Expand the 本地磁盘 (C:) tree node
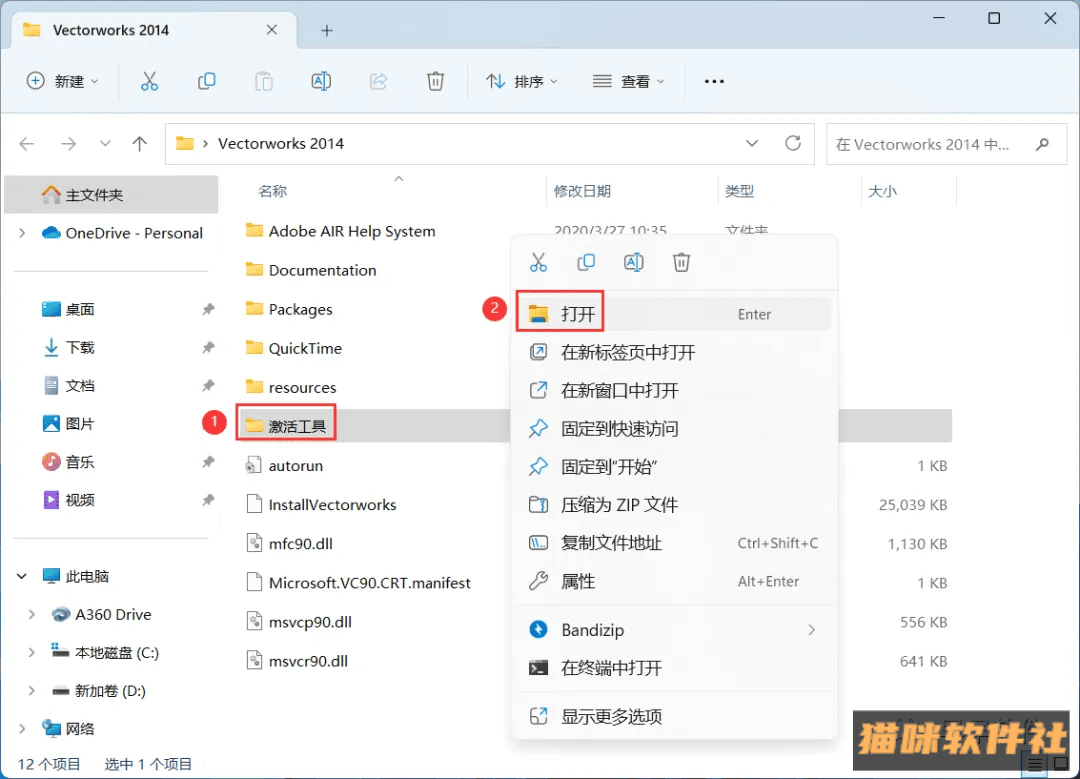Image resolution: width=1080 pixels, height=779 pixels. point(32,652)
